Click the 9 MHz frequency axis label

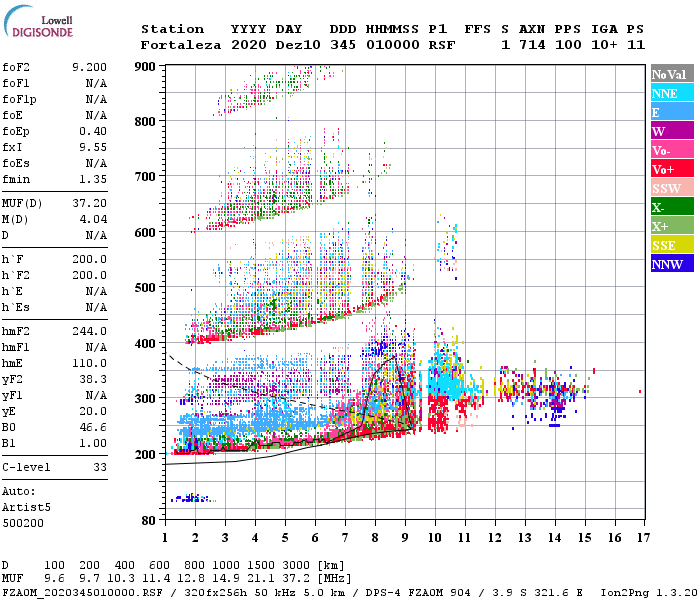click(405, 538)
